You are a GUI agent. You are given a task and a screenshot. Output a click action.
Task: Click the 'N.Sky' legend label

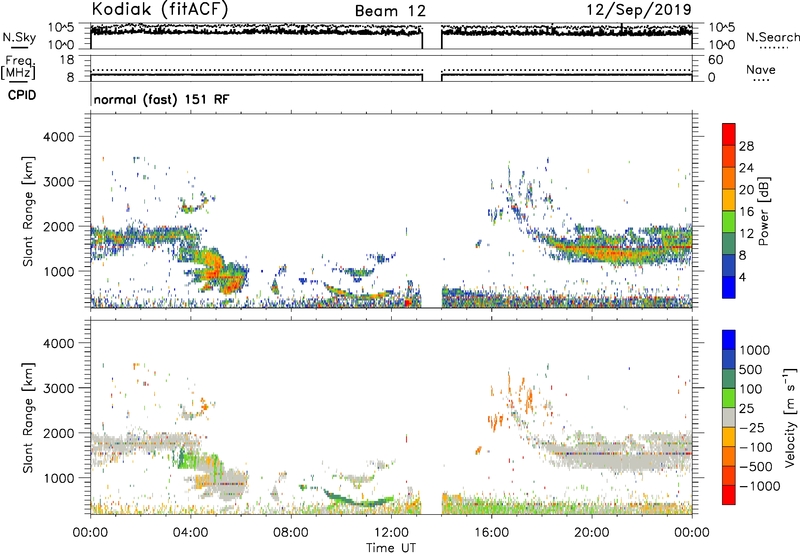[x=19, y=37]
